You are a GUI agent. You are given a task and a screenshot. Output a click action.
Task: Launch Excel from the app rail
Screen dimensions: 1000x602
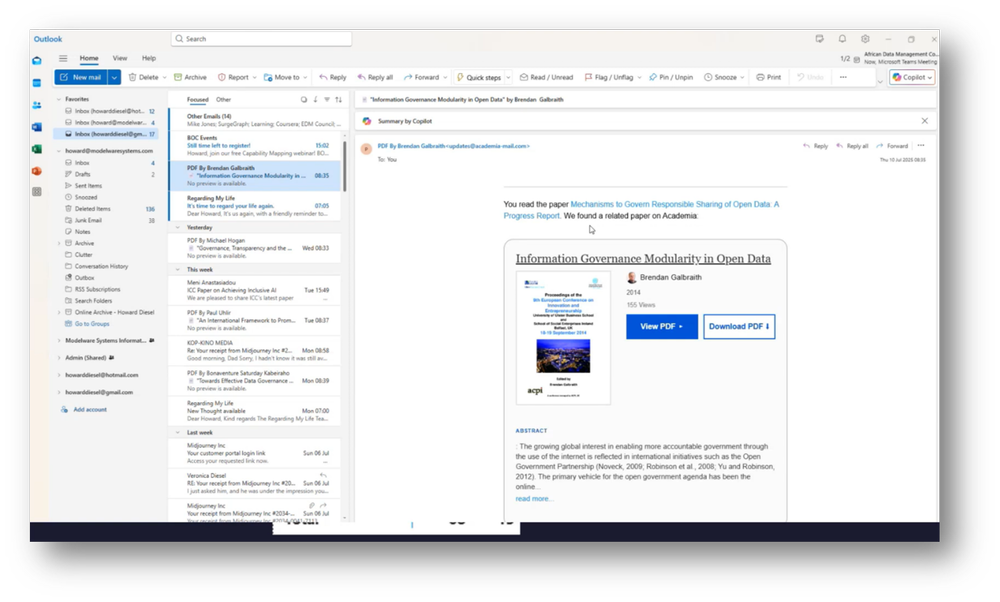[37, 149]
